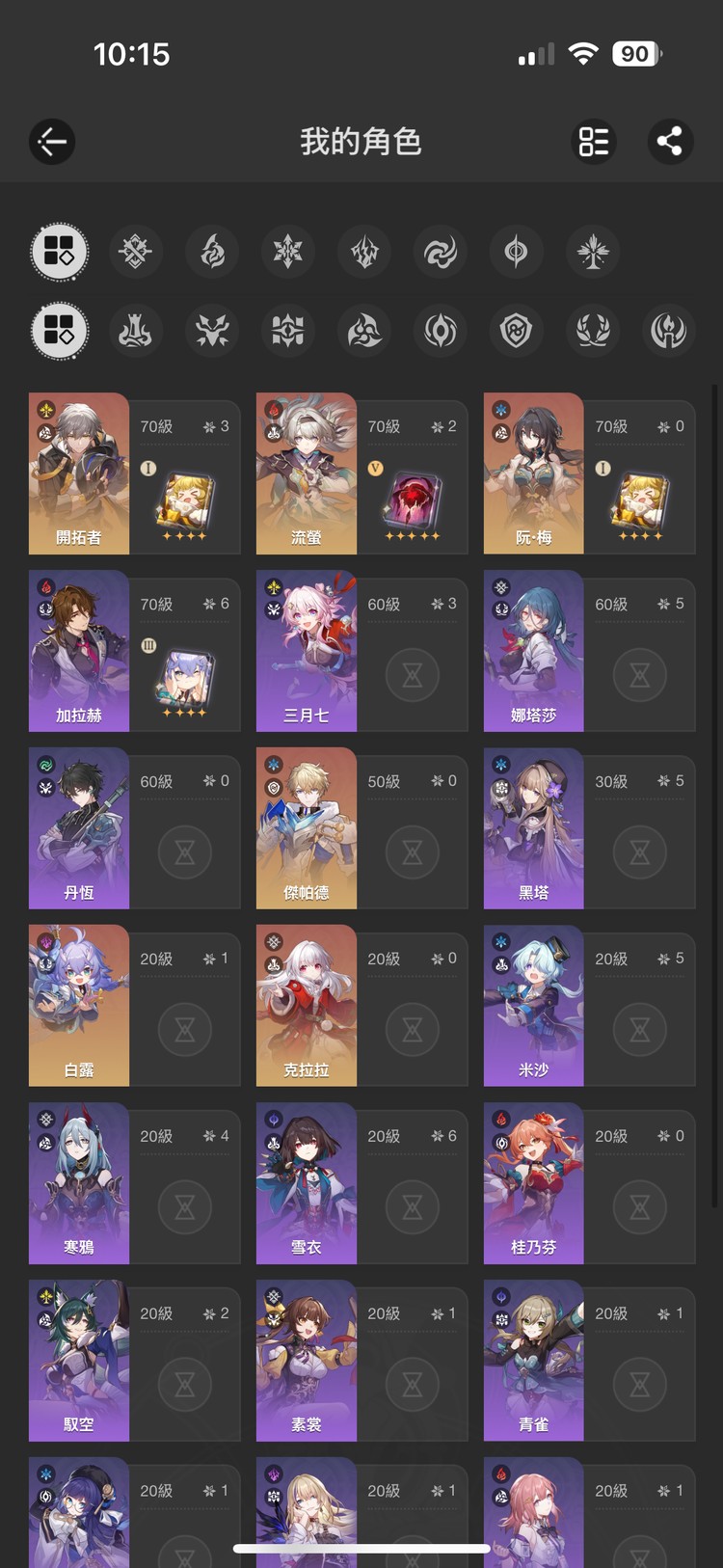Select the Harmony path filter
The width and height of the screenshot is (723, 1568).
click(364, 331)
